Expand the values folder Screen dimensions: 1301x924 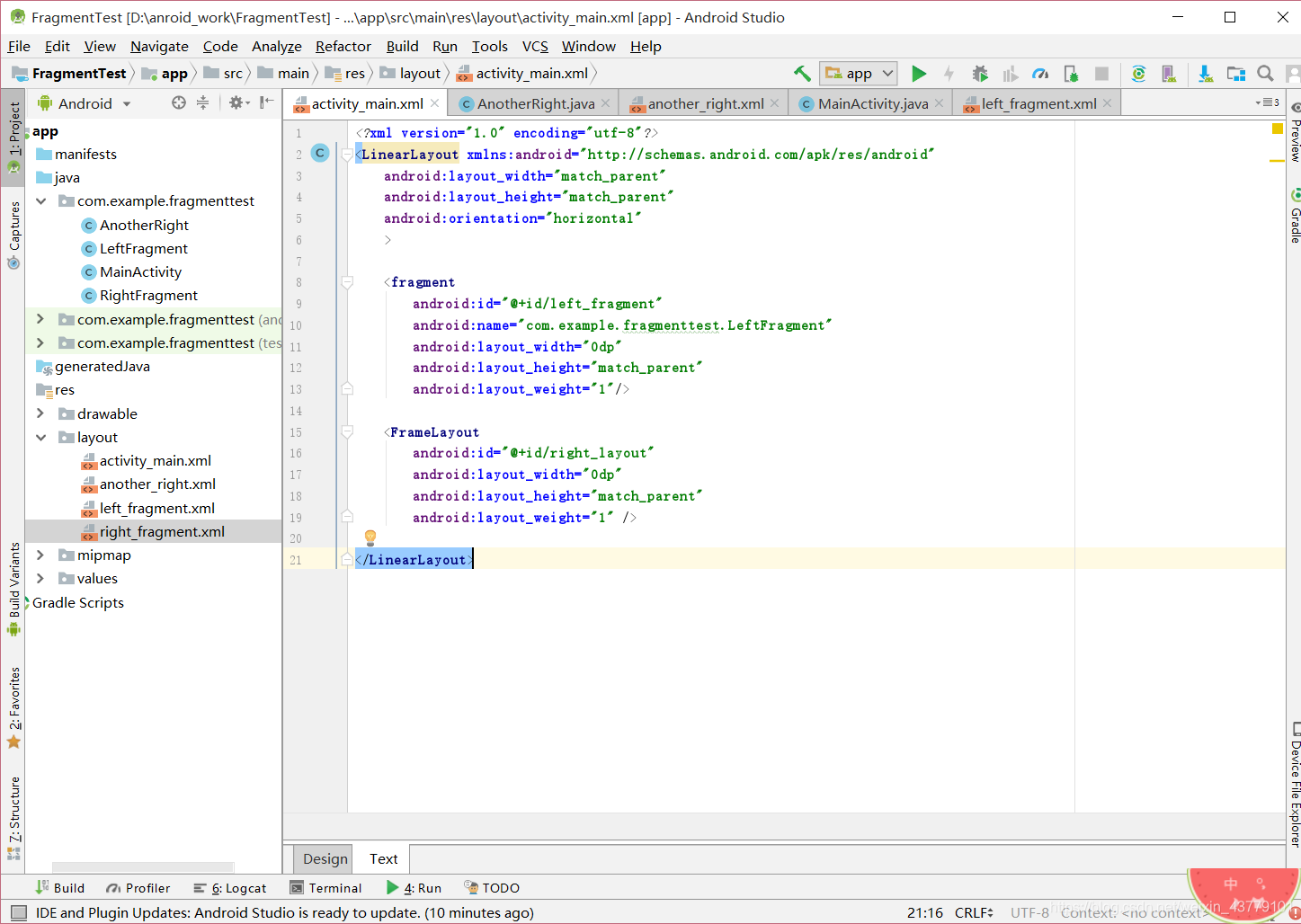40,578
